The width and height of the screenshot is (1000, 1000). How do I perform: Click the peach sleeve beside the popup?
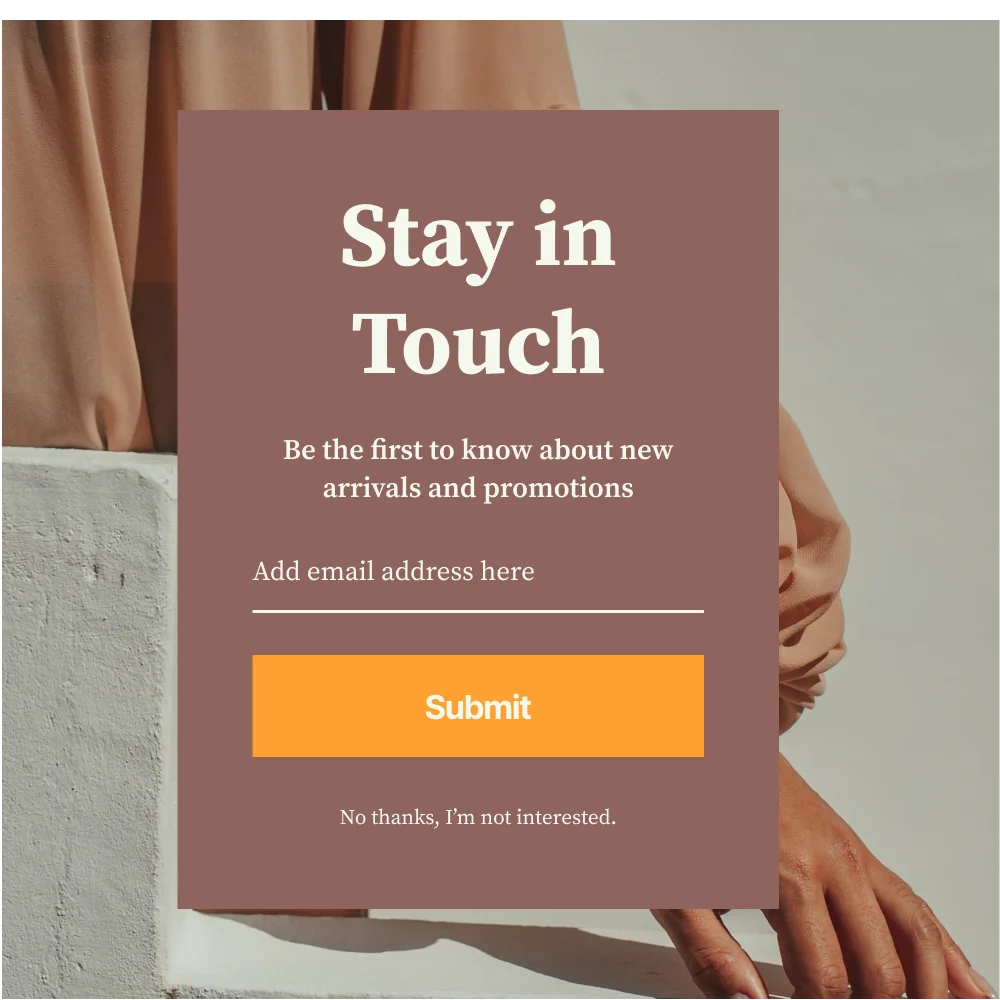(x=813, y=574)
